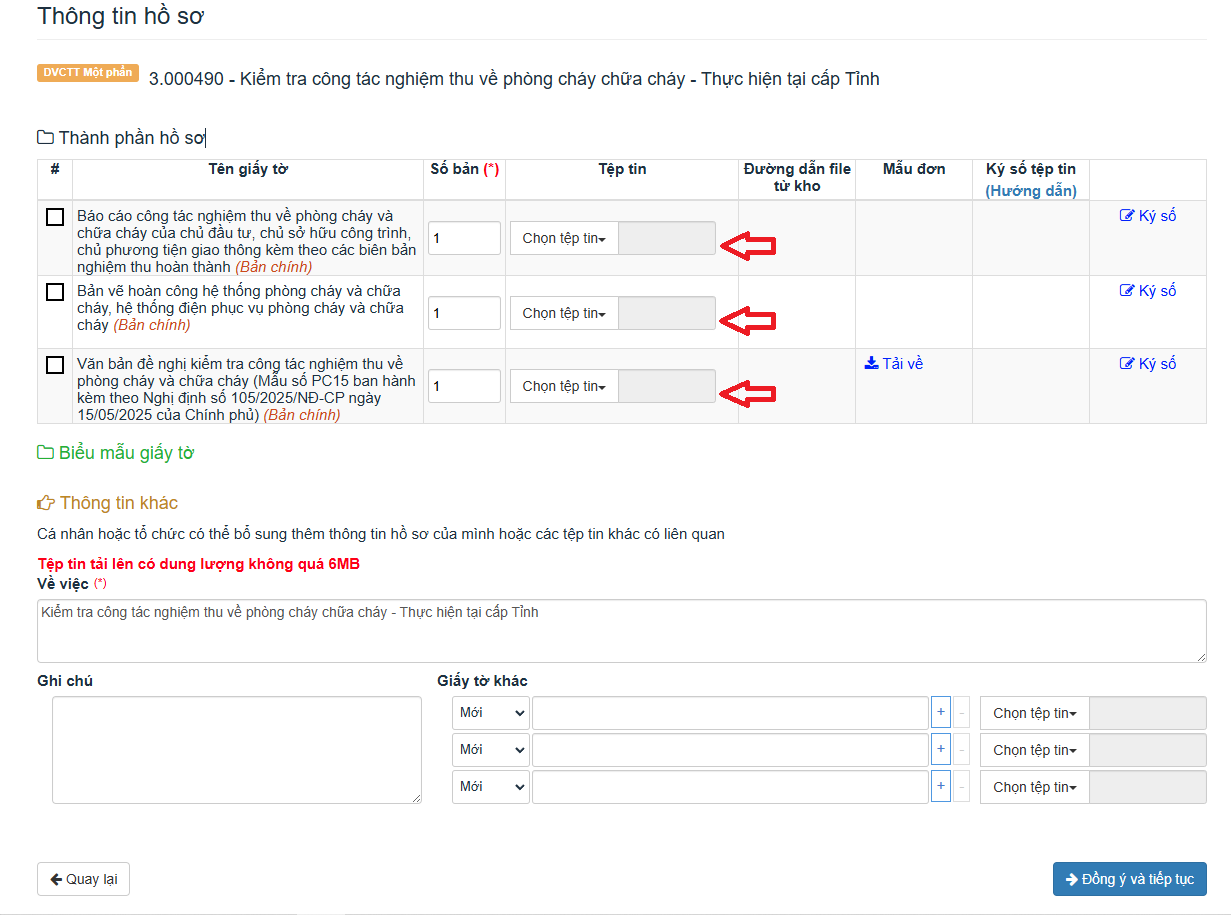Click Đồng ý và tiếp tục button

pyautogui.click(x=1129, y=879)
